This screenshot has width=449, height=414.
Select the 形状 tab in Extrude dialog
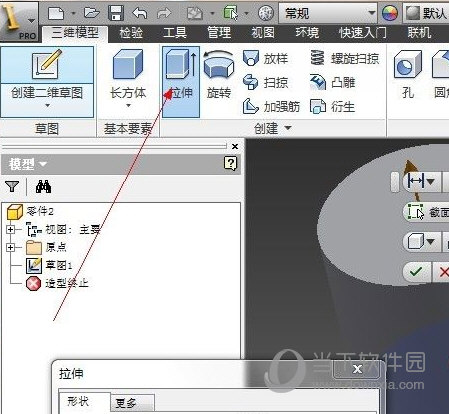click(x=85, y=402)
